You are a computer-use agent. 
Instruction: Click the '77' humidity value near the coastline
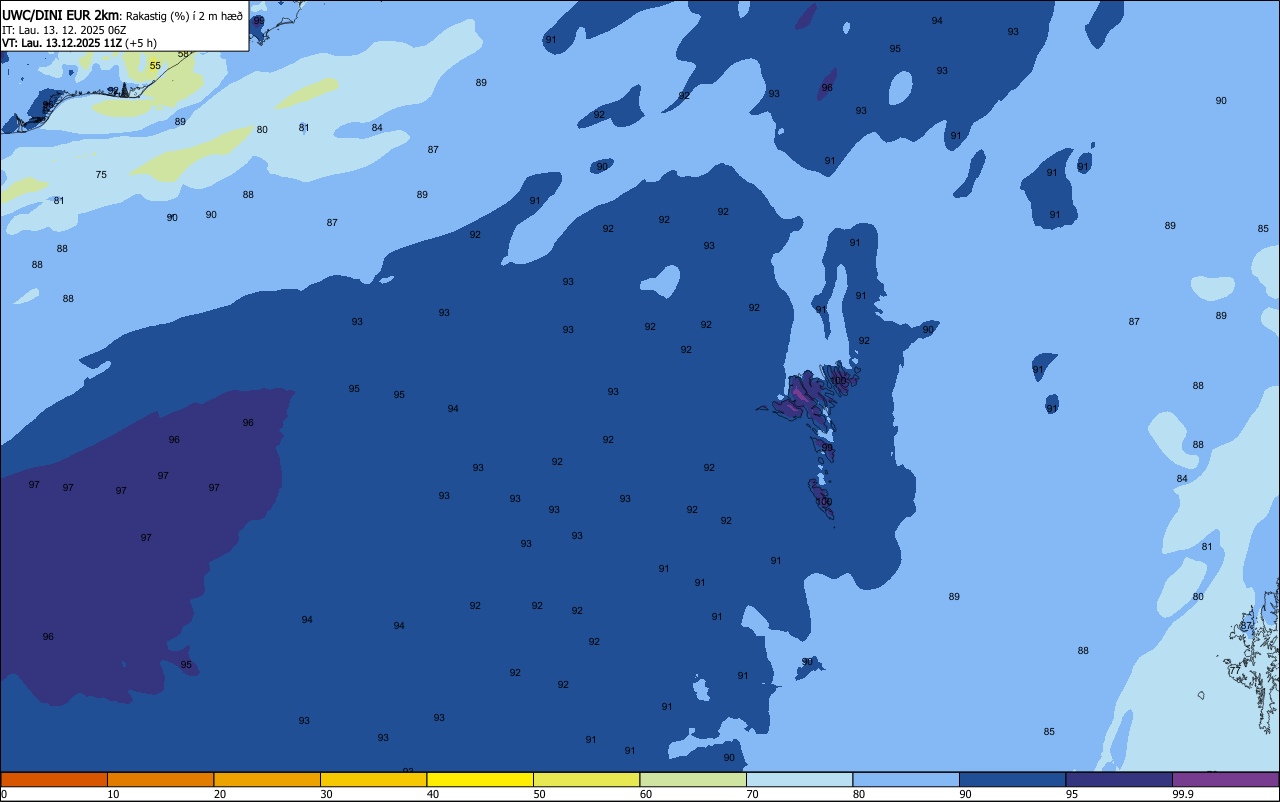1235,670
